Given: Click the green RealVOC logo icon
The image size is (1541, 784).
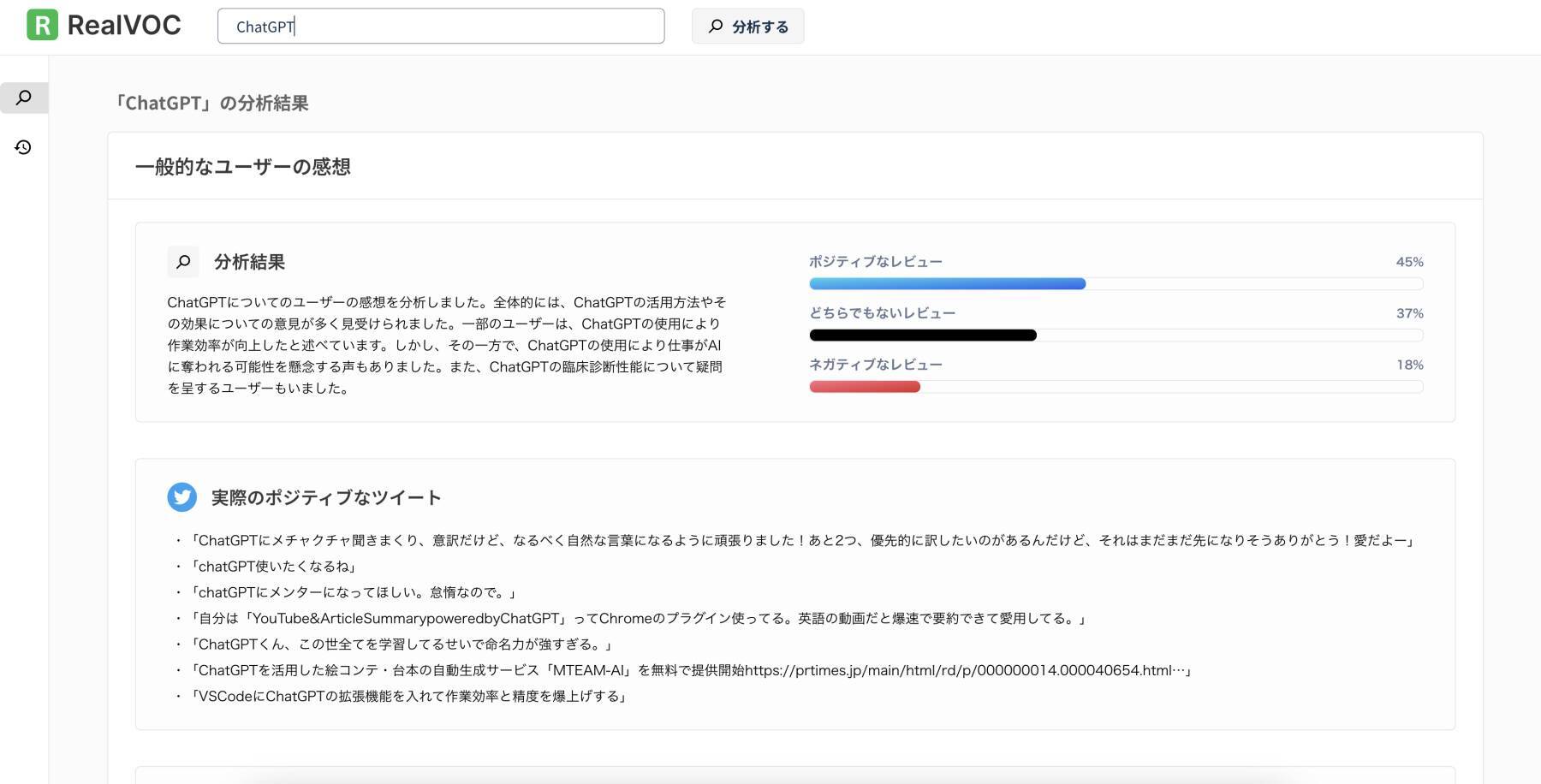Looking at the screenshot, I should (42, 25).
